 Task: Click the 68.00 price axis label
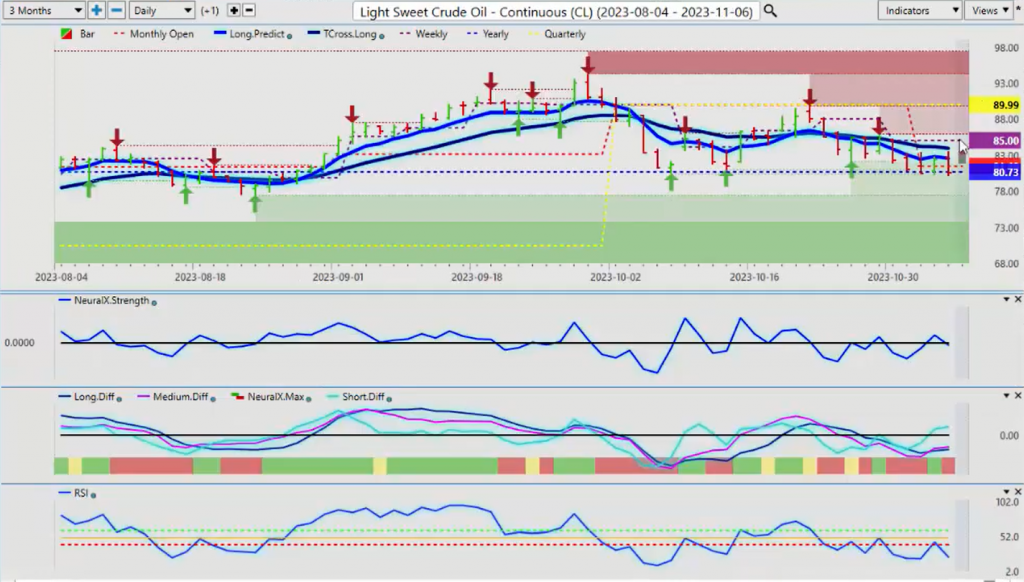point(1006,264)
